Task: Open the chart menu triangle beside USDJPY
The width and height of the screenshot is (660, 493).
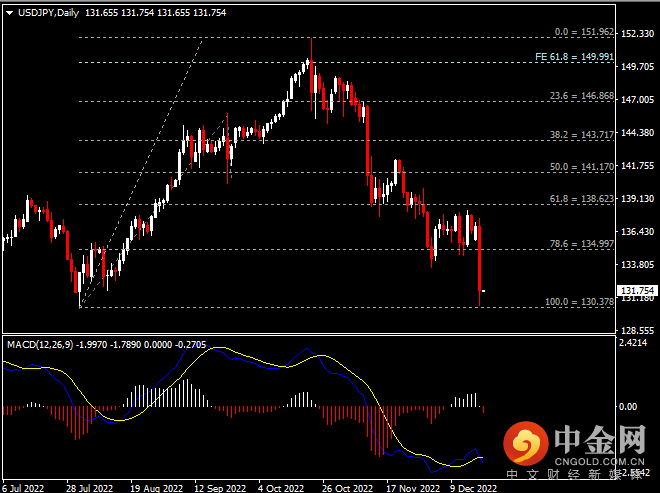Action: [10, 12]
